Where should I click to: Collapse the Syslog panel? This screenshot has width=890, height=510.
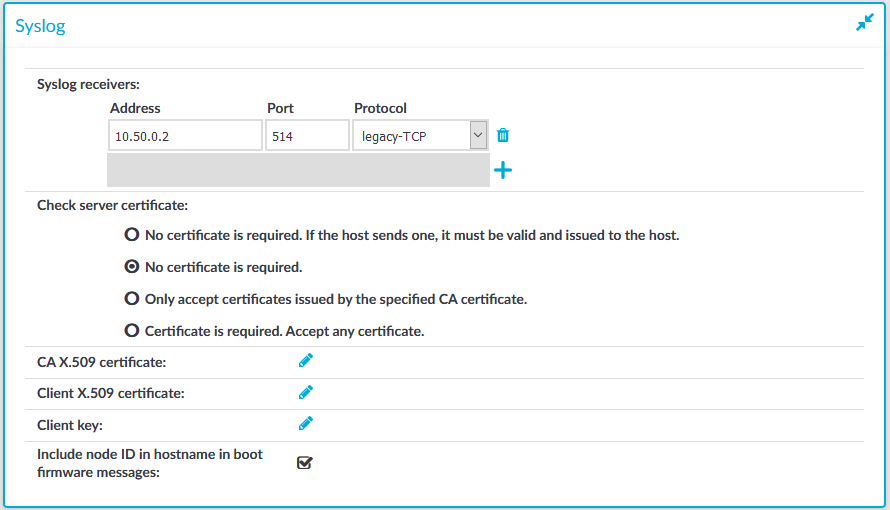tap(864, 23)
